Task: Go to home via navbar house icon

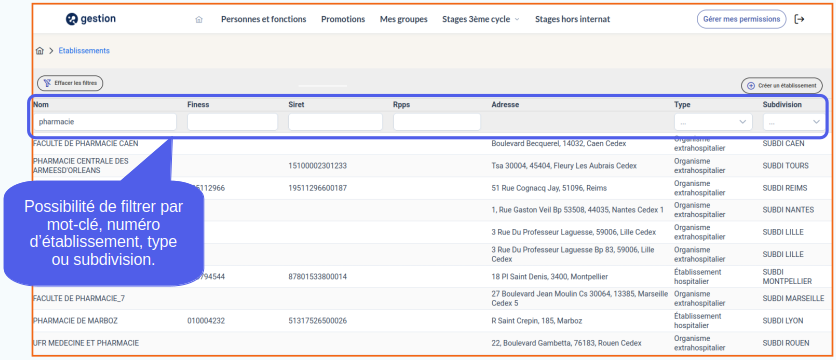Action: [x=199, y=20]
